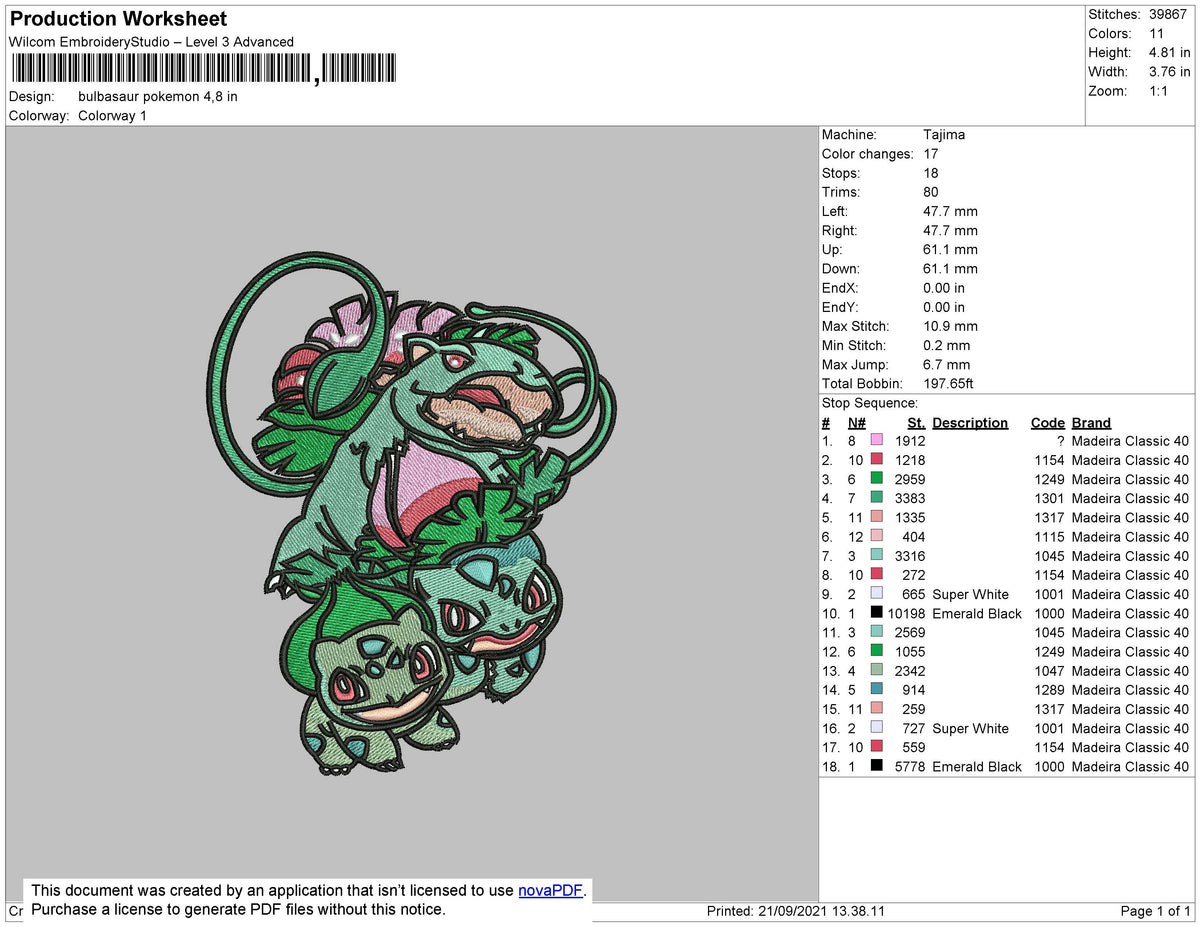Image resolution: width=1200 pixels, height=927 pixels.
Task: Click code 1047 in stop row 13
Action: (x=1049, y=671)
